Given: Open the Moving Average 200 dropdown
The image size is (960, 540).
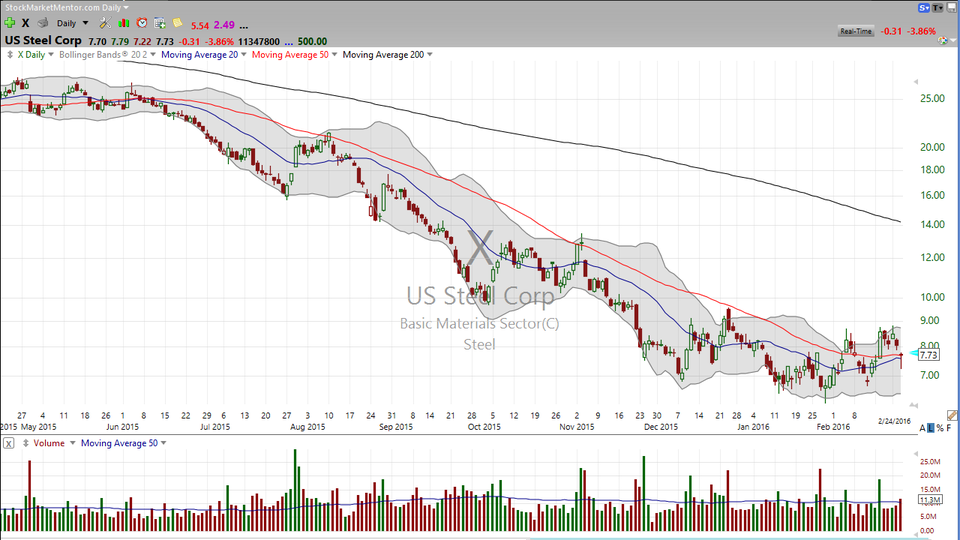Looking at the screenshot, I should pyautogui.click(x=430, y=54).
